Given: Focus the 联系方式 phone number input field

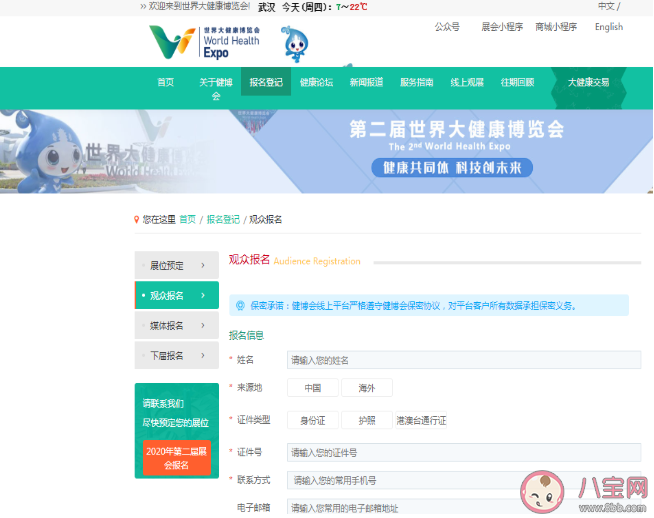Looking at the screenshot, I should click(x=464, y=480).
